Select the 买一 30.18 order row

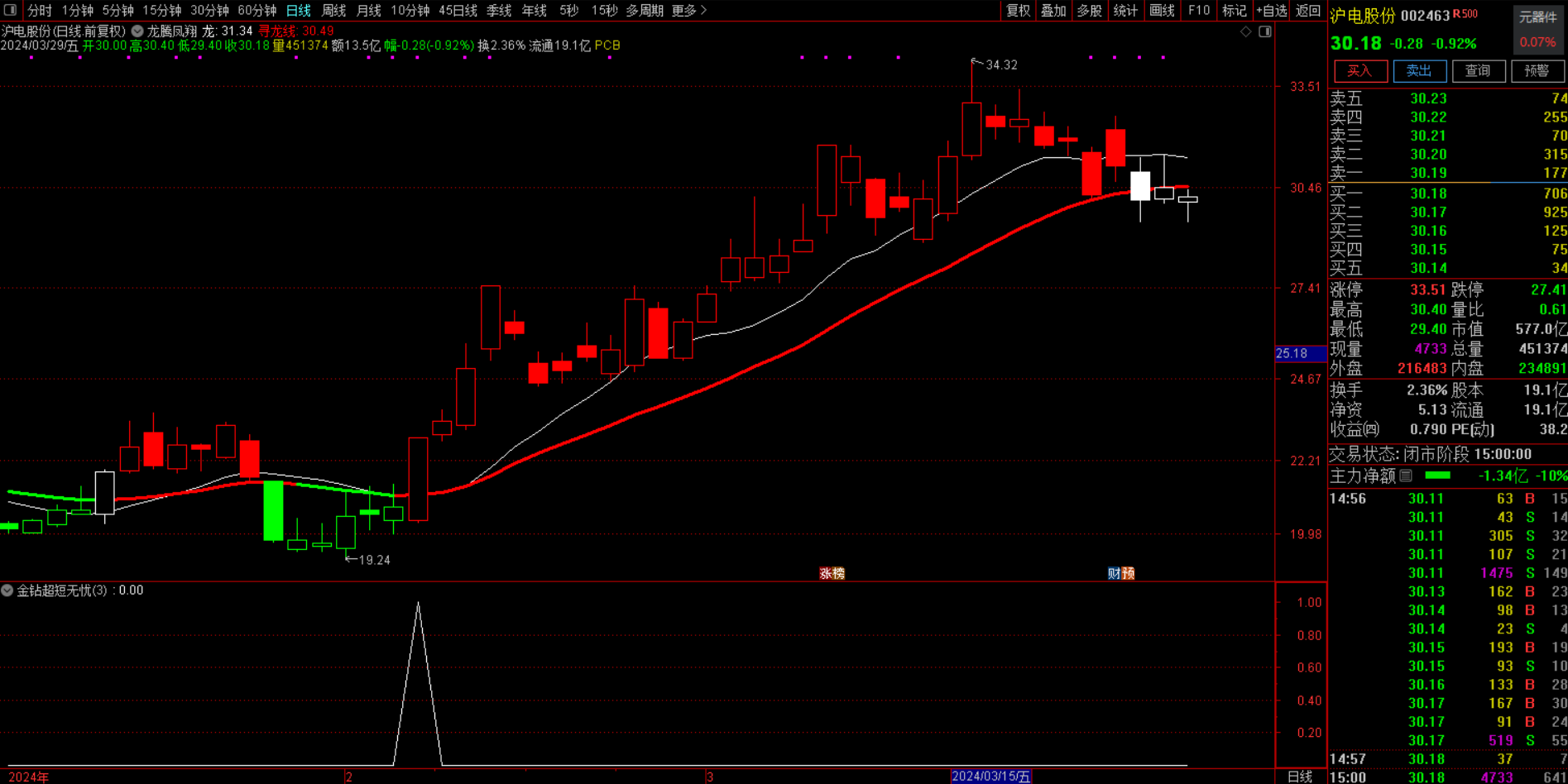1448,194
